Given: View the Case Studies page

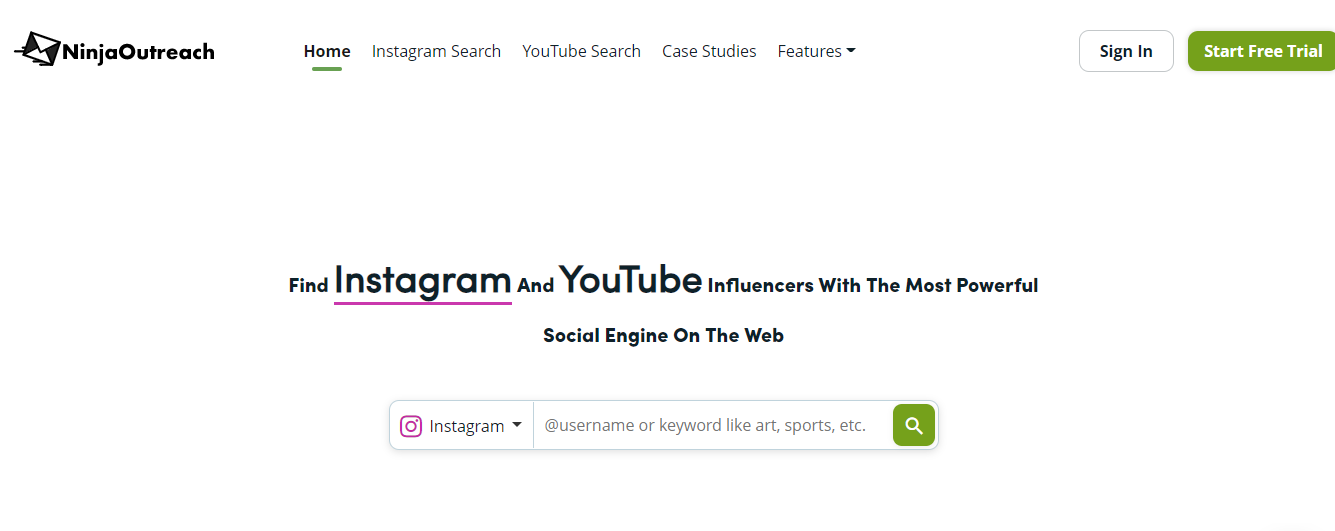Looking at the screenshot, I should [709, 51].
